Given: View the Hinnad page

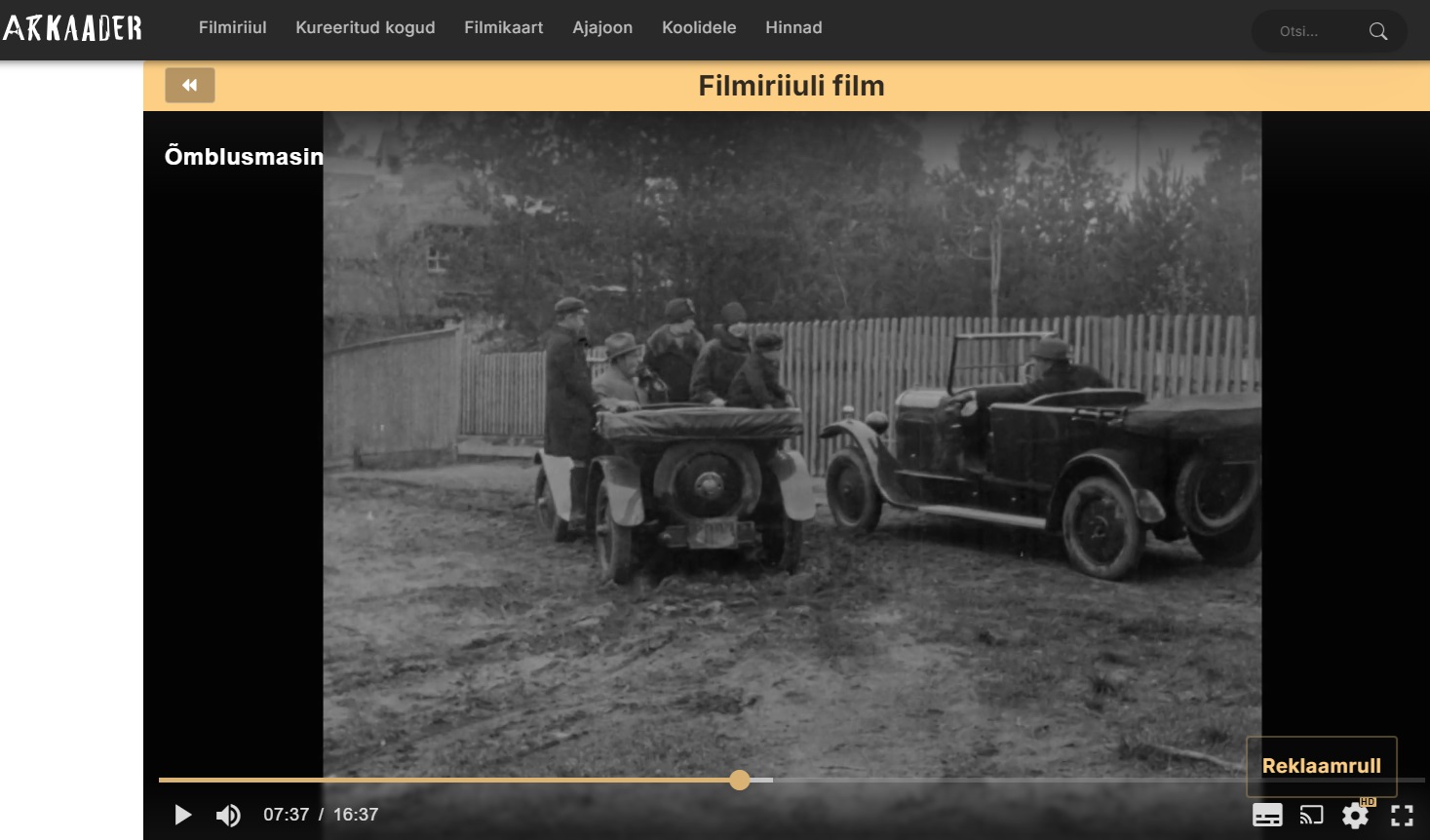Looking at the screenshot, I should (793, 28).
